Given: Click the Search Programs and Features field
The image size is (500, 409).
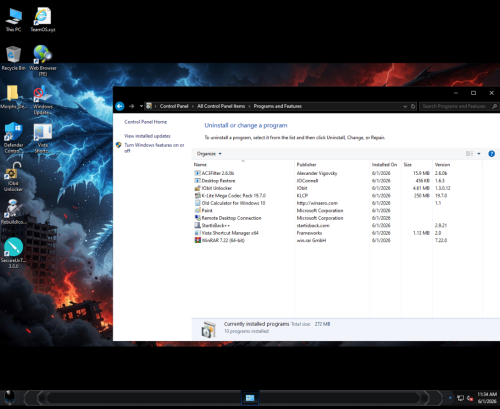Looking at the screenshot, I should coord(459,106).
